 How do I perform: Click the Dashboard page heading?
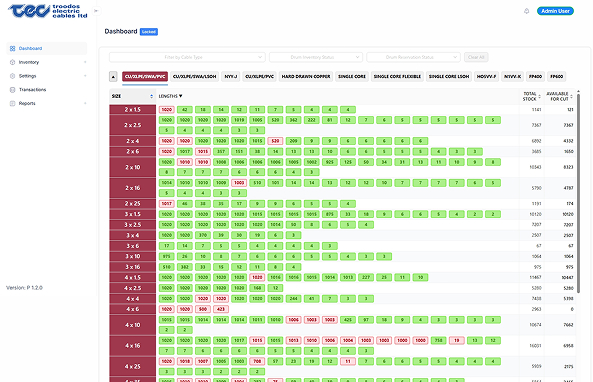[x=121, y=31]
